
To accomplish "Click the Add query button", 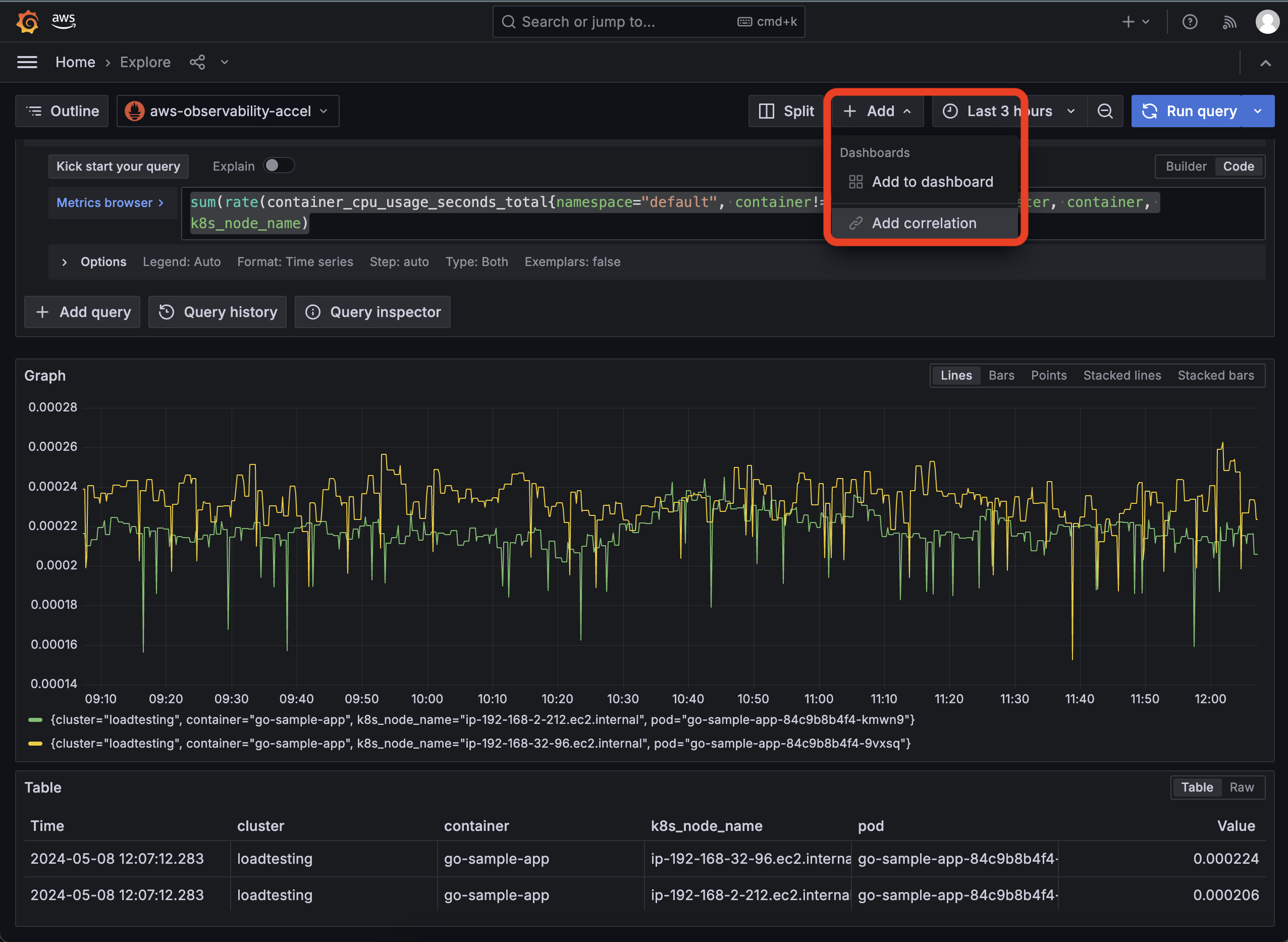I will coord(82,312).
